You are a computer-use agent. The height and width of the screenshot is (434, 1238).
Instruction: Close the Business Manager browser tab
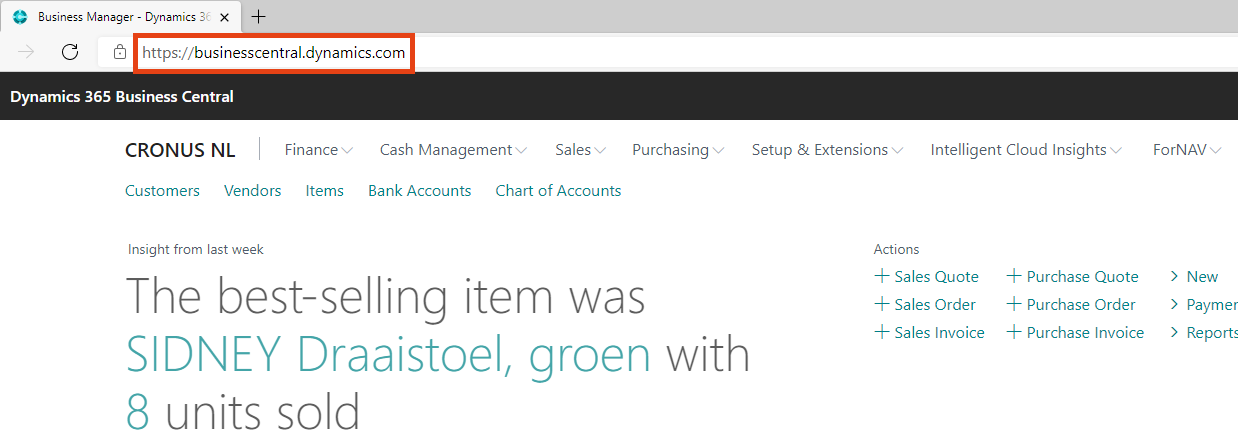pos(224,17)
